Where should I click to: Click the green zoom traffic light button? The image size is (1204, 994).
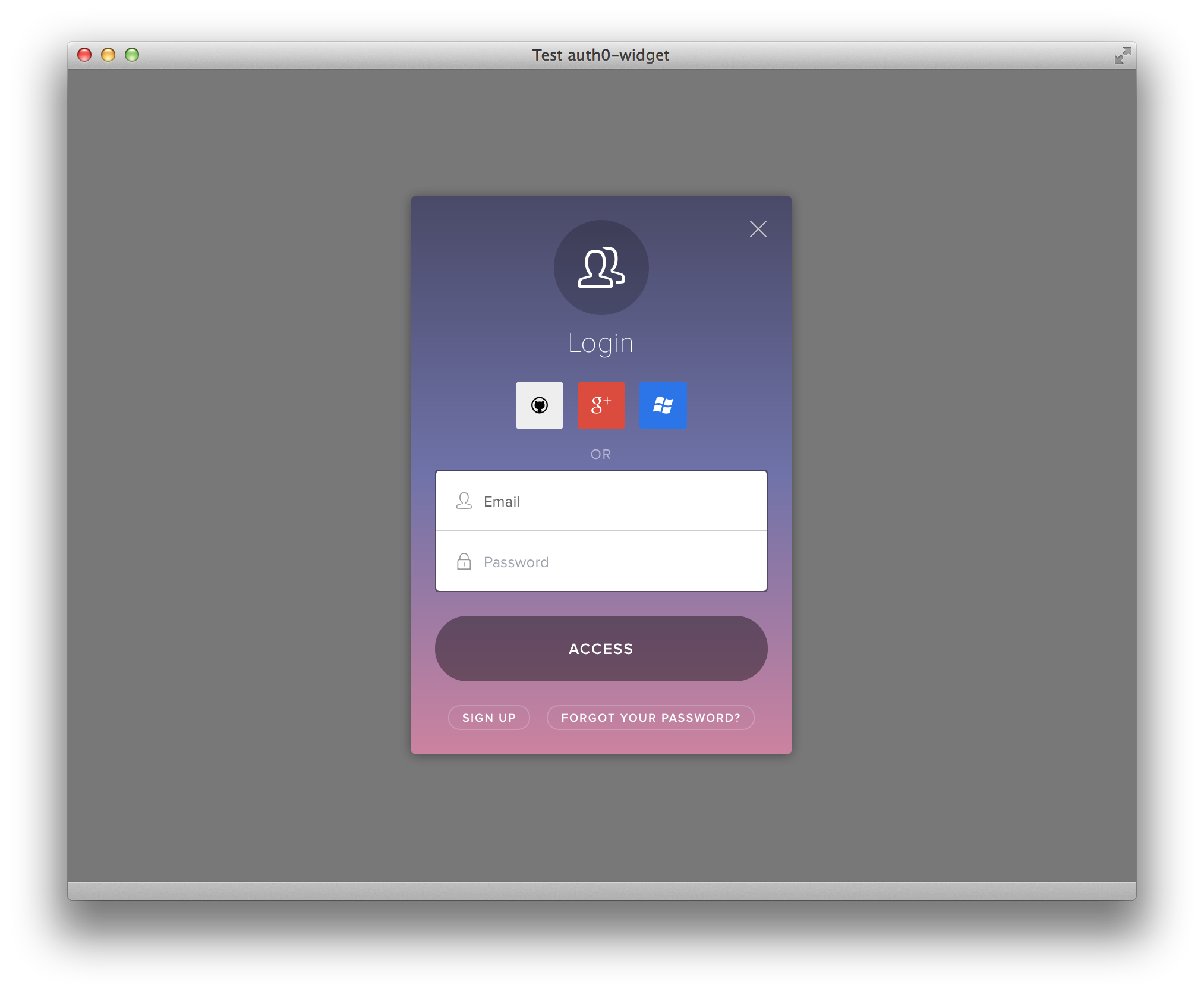pyautogui.click(x=131, y=55)
